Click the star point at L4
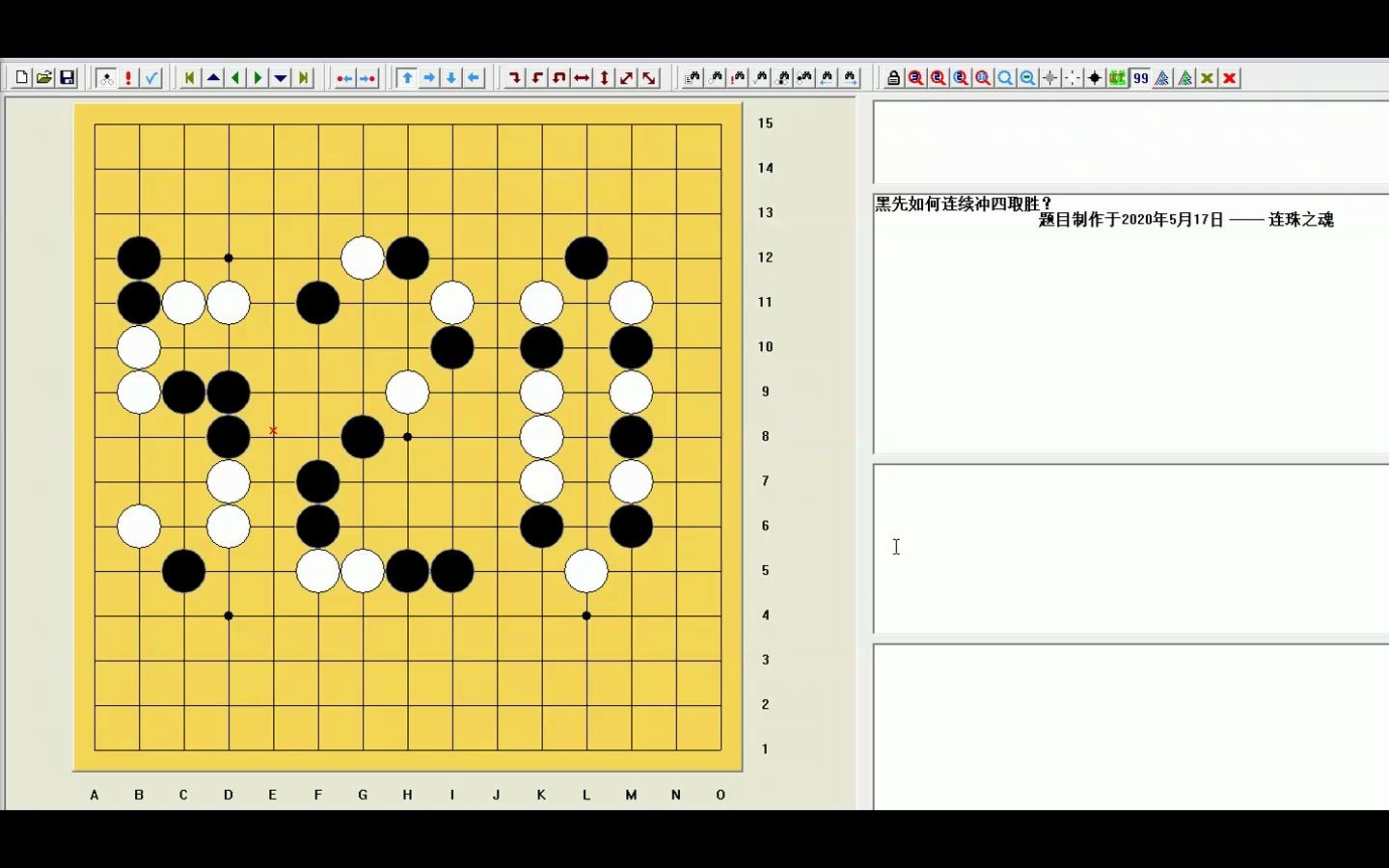Image resolution: width=1389 pixels, height=868 pixels. click(586, 615)
